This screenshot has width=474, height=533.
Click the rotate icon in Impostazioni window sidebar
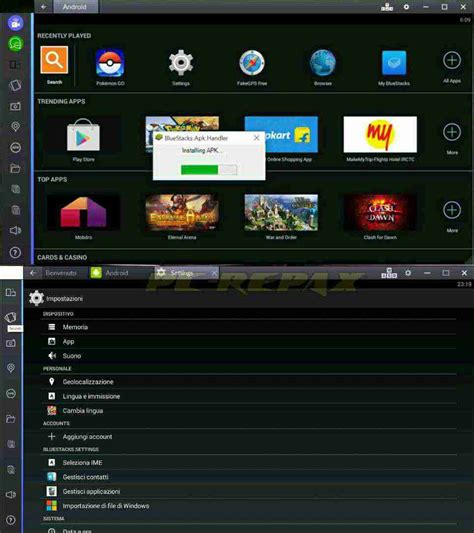tap(11, 317)
